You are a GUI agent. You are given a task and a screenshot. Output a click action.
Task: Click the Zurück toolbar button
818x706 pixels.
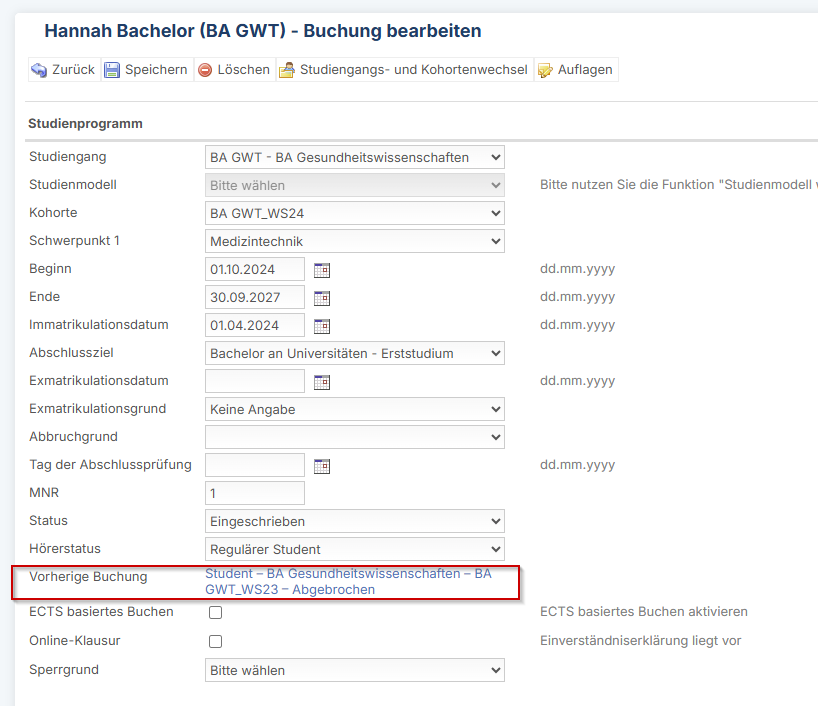tap(62, 69)
